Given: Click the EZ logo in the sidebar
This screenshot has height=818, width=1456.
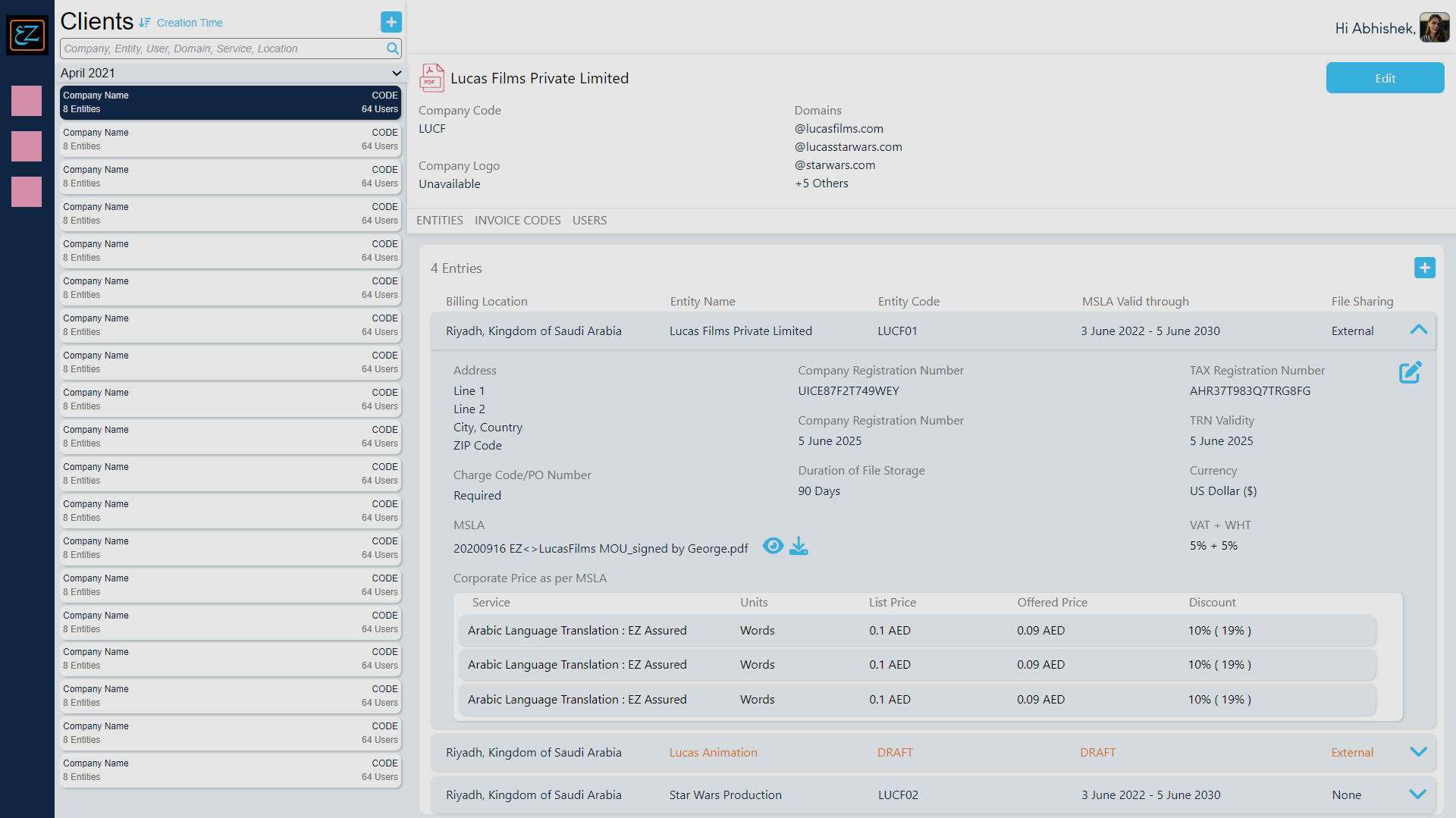Looking at the screenshot, I should (x=27, y=35).
